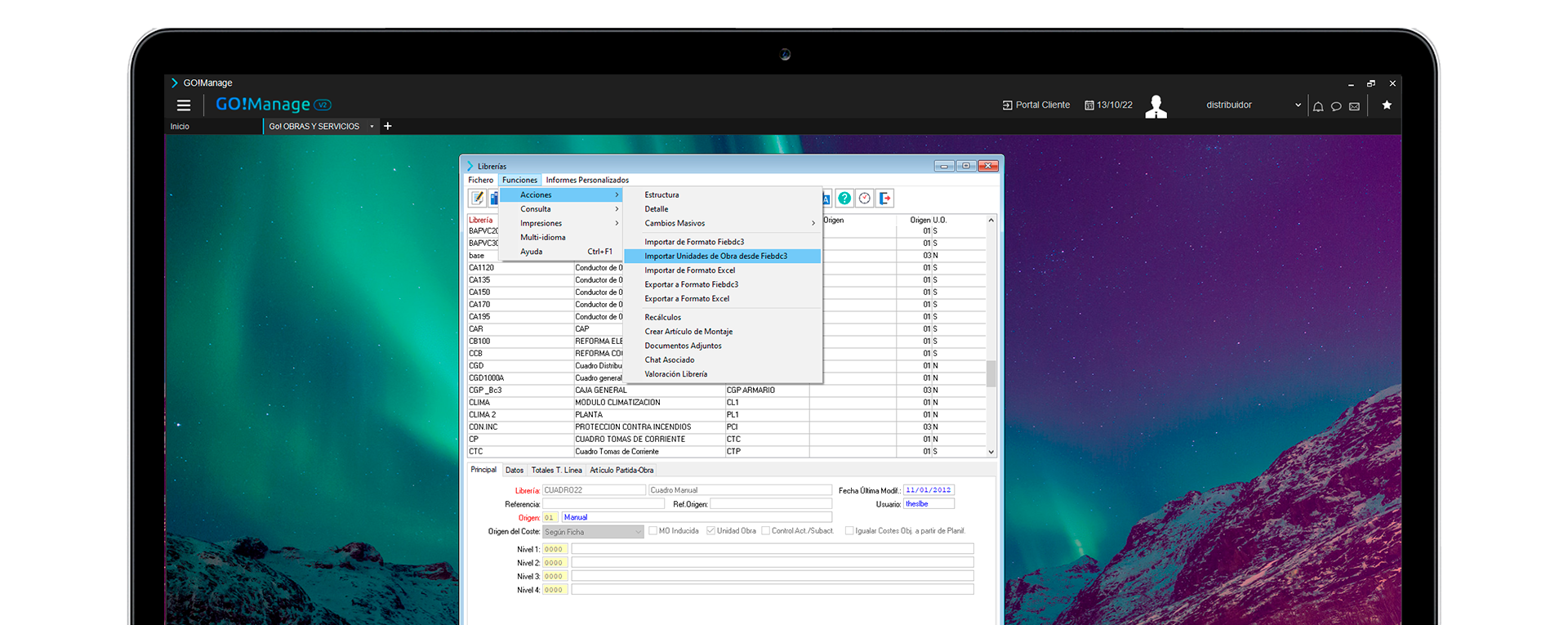1568x625 pixels.
Task: Click the Librería input field
Action: (x=594, y=490)
